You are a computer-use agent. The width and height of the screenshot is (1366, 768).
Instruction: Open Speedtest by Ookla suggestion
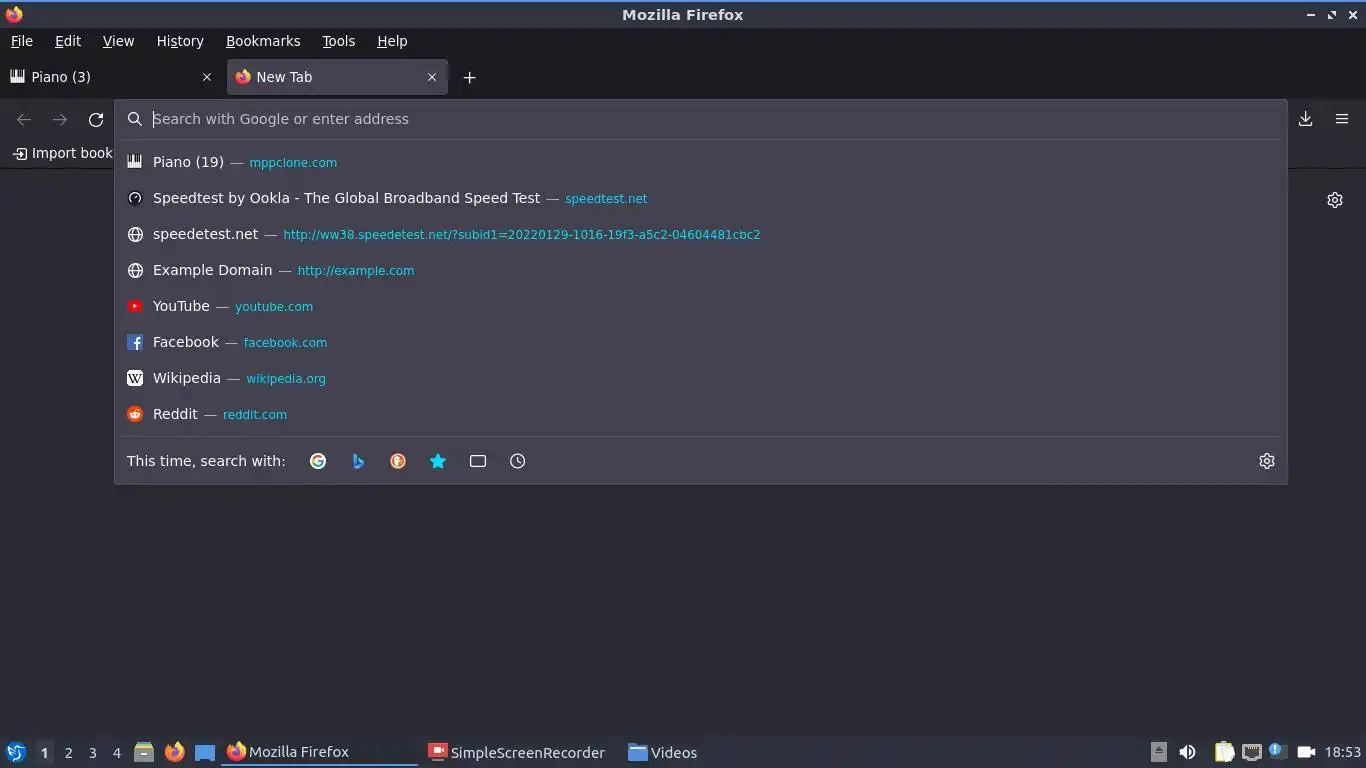click(x=700, y=198)
